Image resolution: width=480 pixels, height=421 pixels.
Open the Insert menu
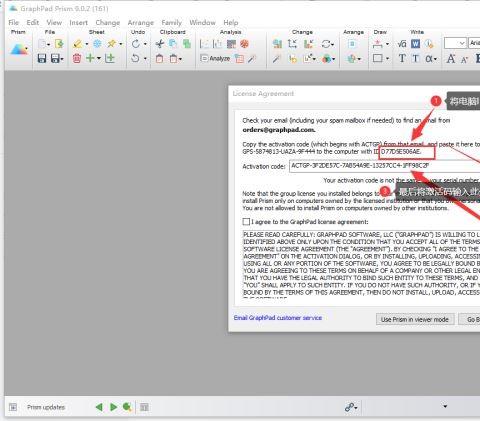tap(78, 23)
